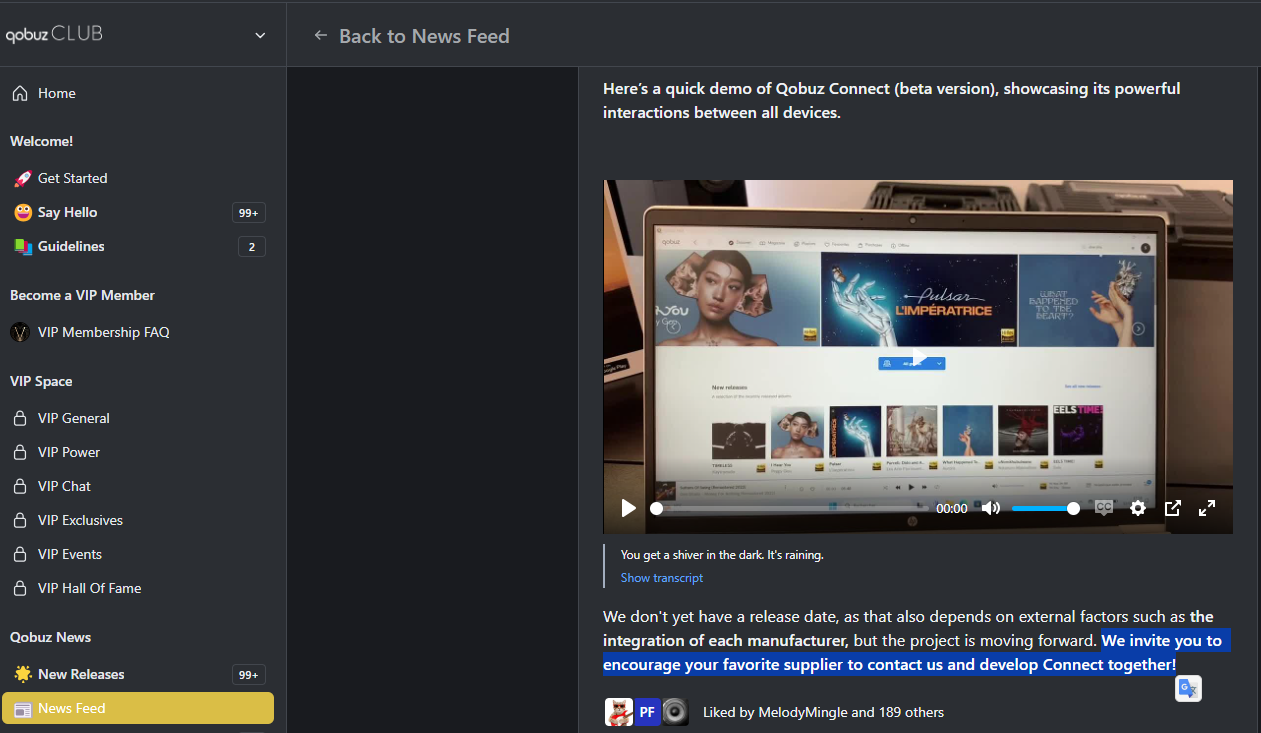Click the lock icon beside VIP Hall Of Fame
Image resolution: width=1261 pixels, height=733 pixels.
pos(20,588)
